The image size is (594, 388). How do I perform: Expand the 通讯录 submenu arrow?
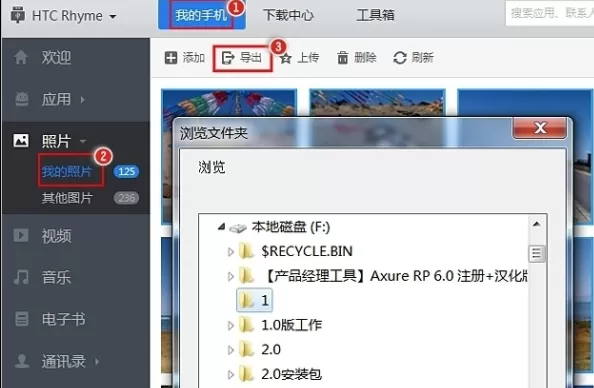97,361
